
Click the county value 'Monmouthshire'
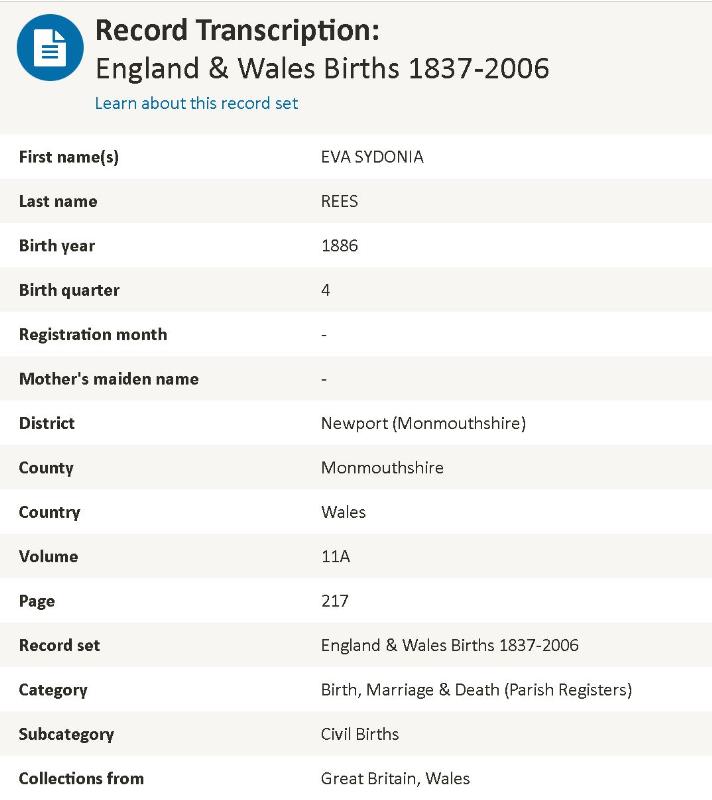(x=382, y=467)
